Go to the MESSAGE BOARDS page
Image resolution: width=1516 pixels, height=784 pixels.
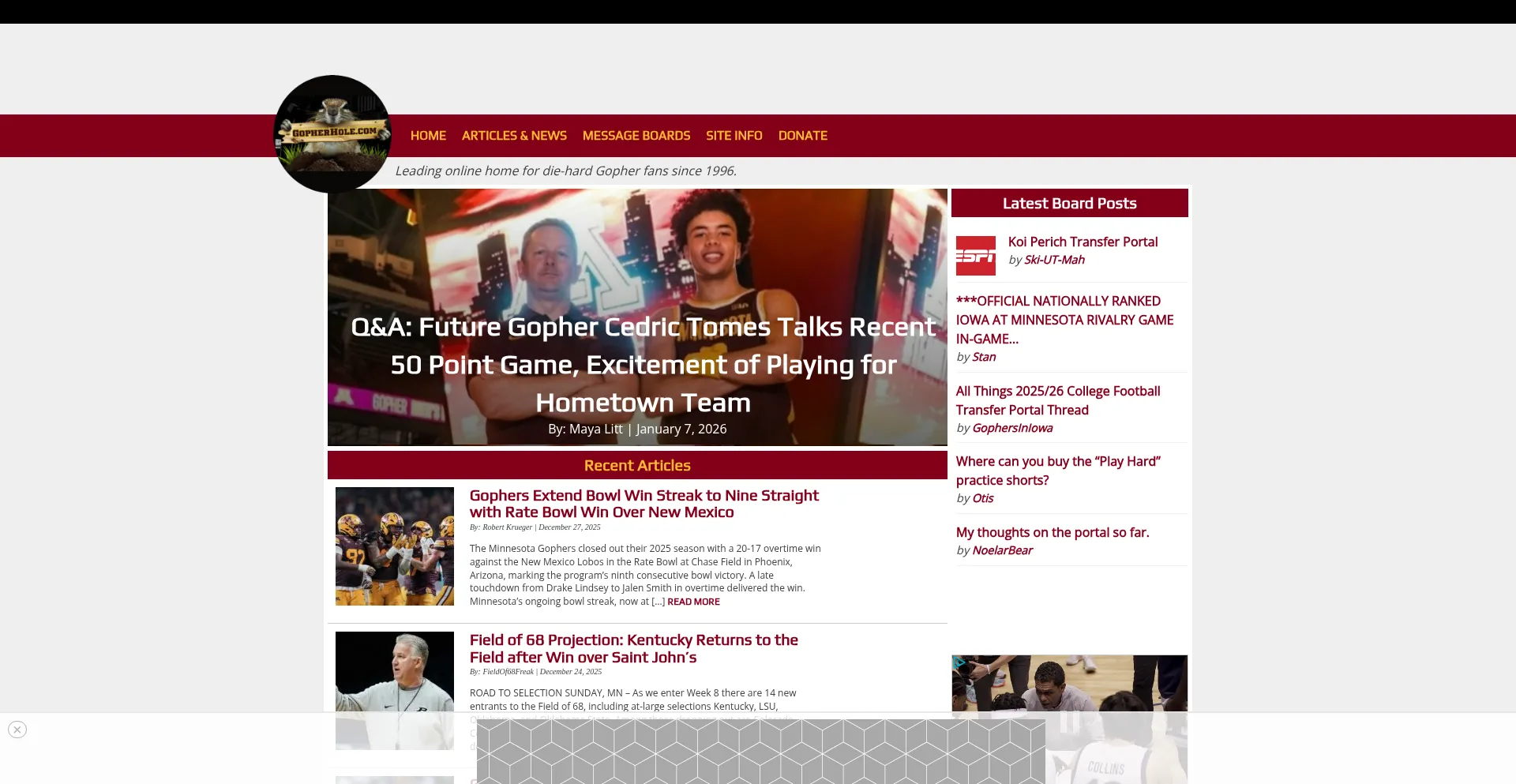coord(636,135)
